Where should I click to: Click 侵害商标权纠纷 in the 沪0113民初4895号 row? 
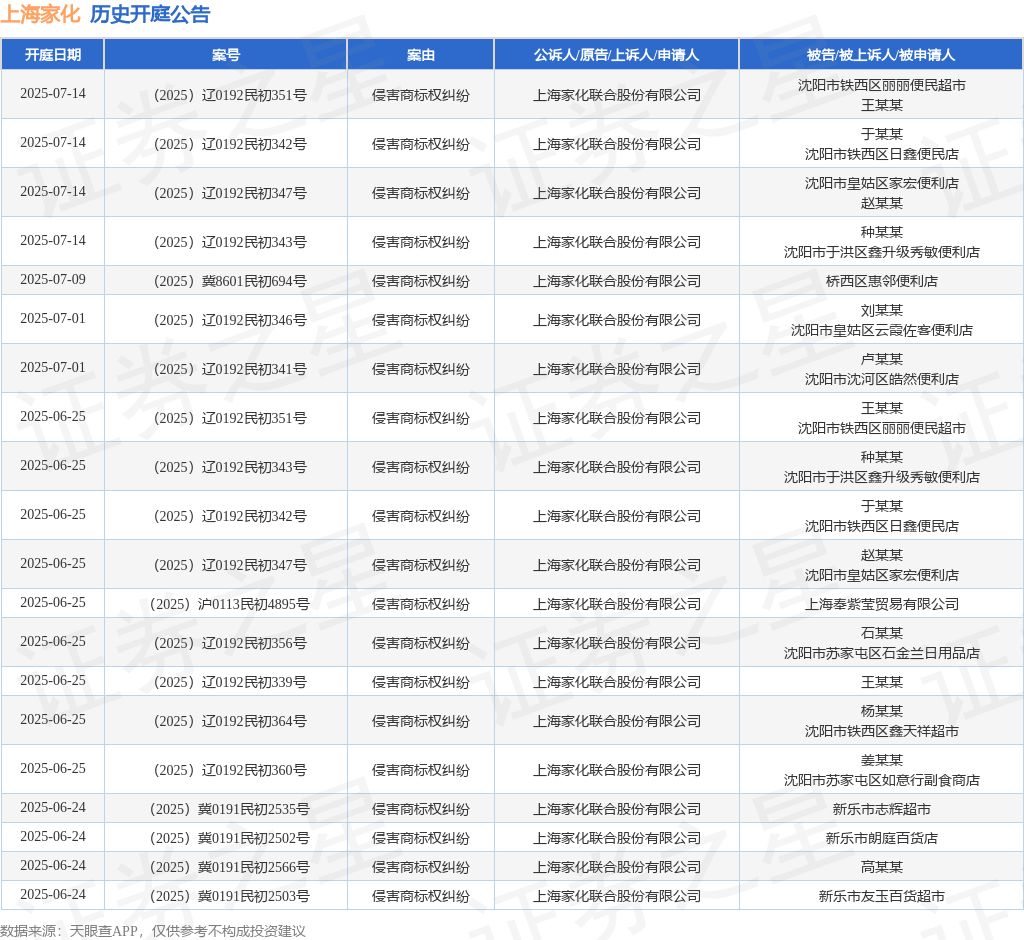421,604
